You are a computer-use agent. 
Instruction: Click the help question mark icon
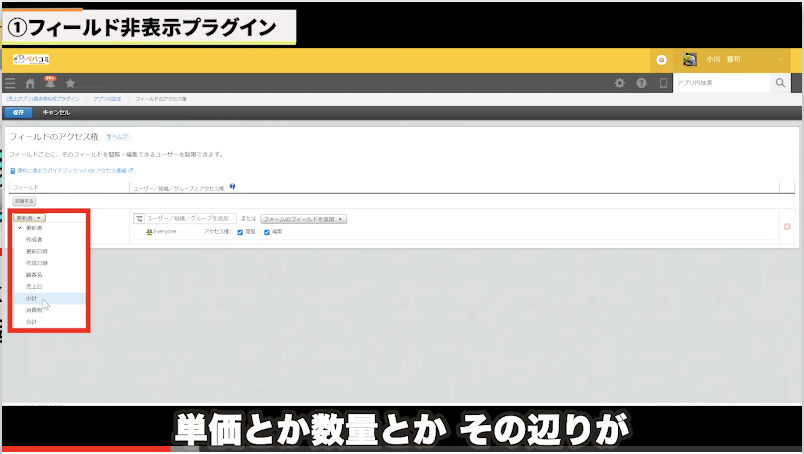[x=641, y=83]
